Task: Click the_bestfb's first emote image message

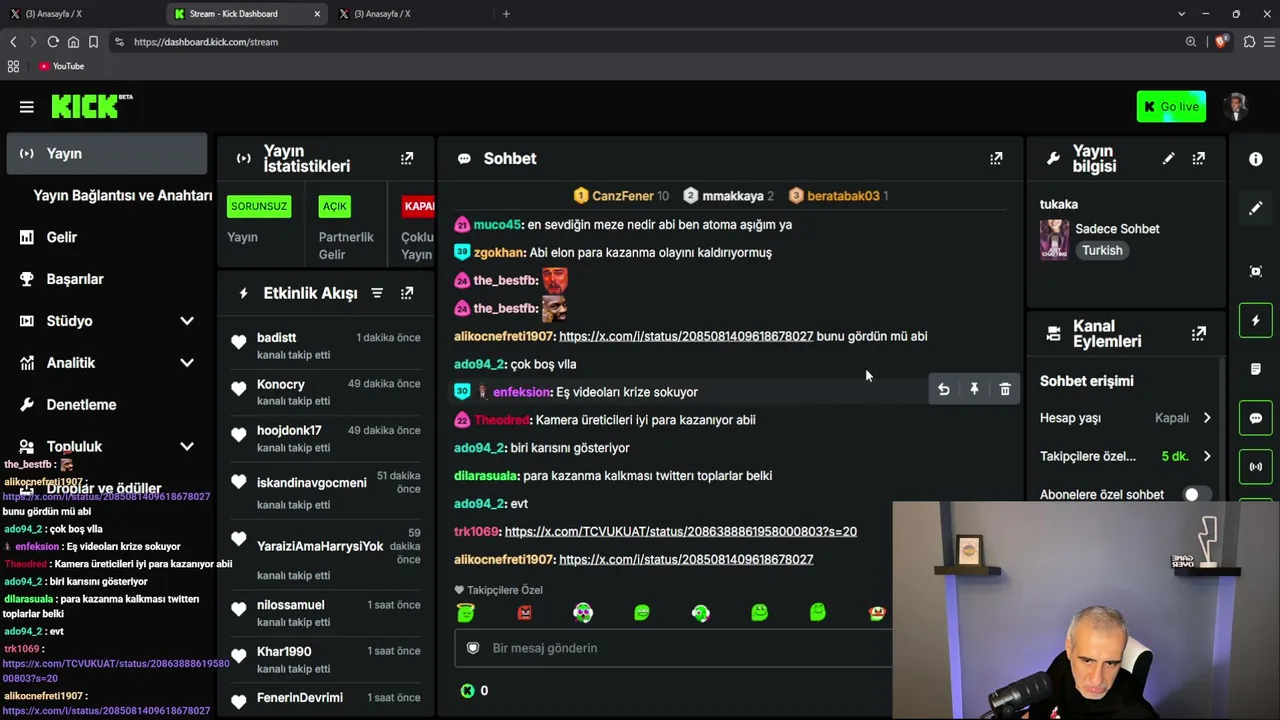Action: click(555, 280)
